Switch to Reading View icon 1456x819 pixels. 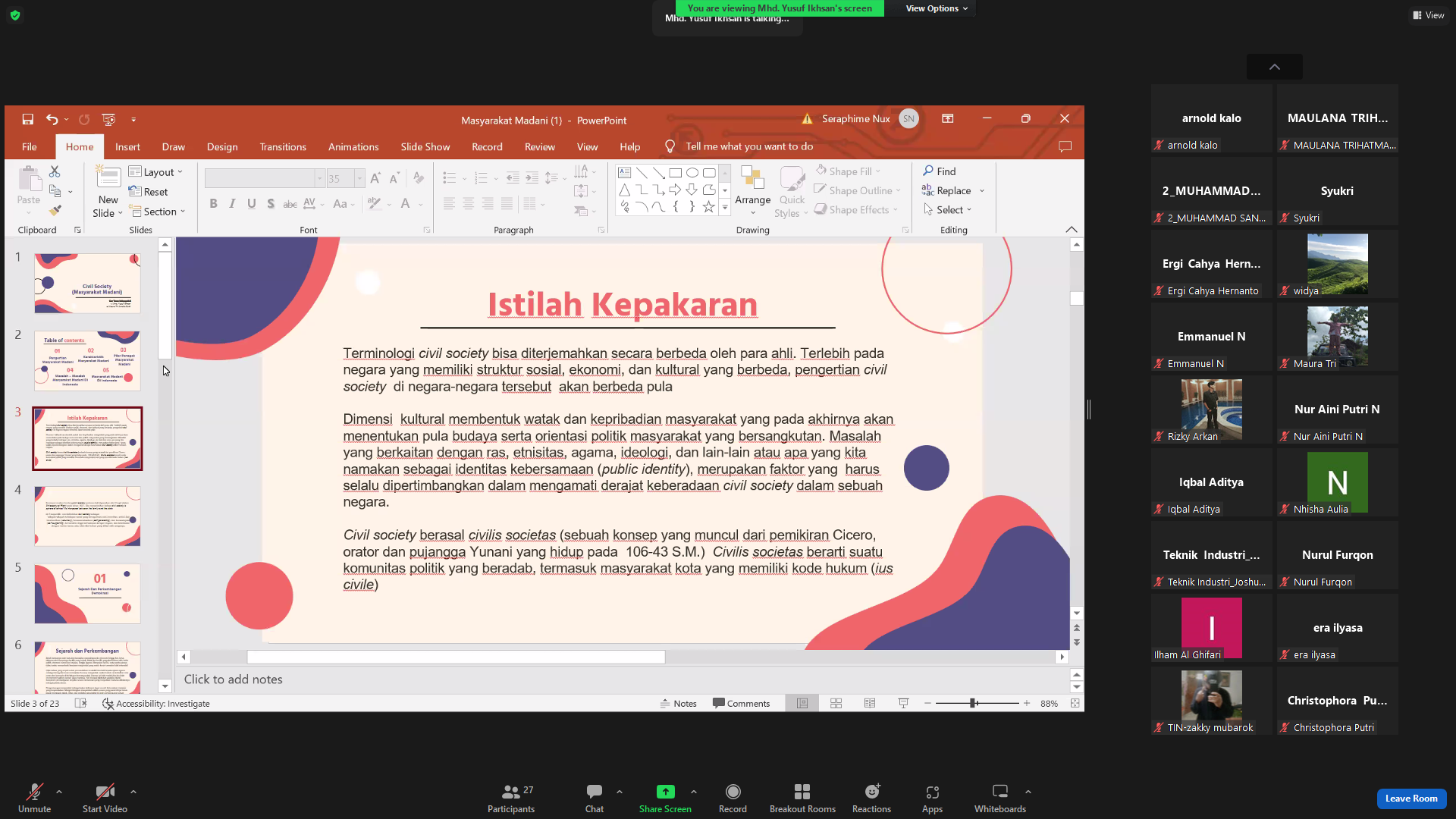pyautogui.click(x=870, y=704)
